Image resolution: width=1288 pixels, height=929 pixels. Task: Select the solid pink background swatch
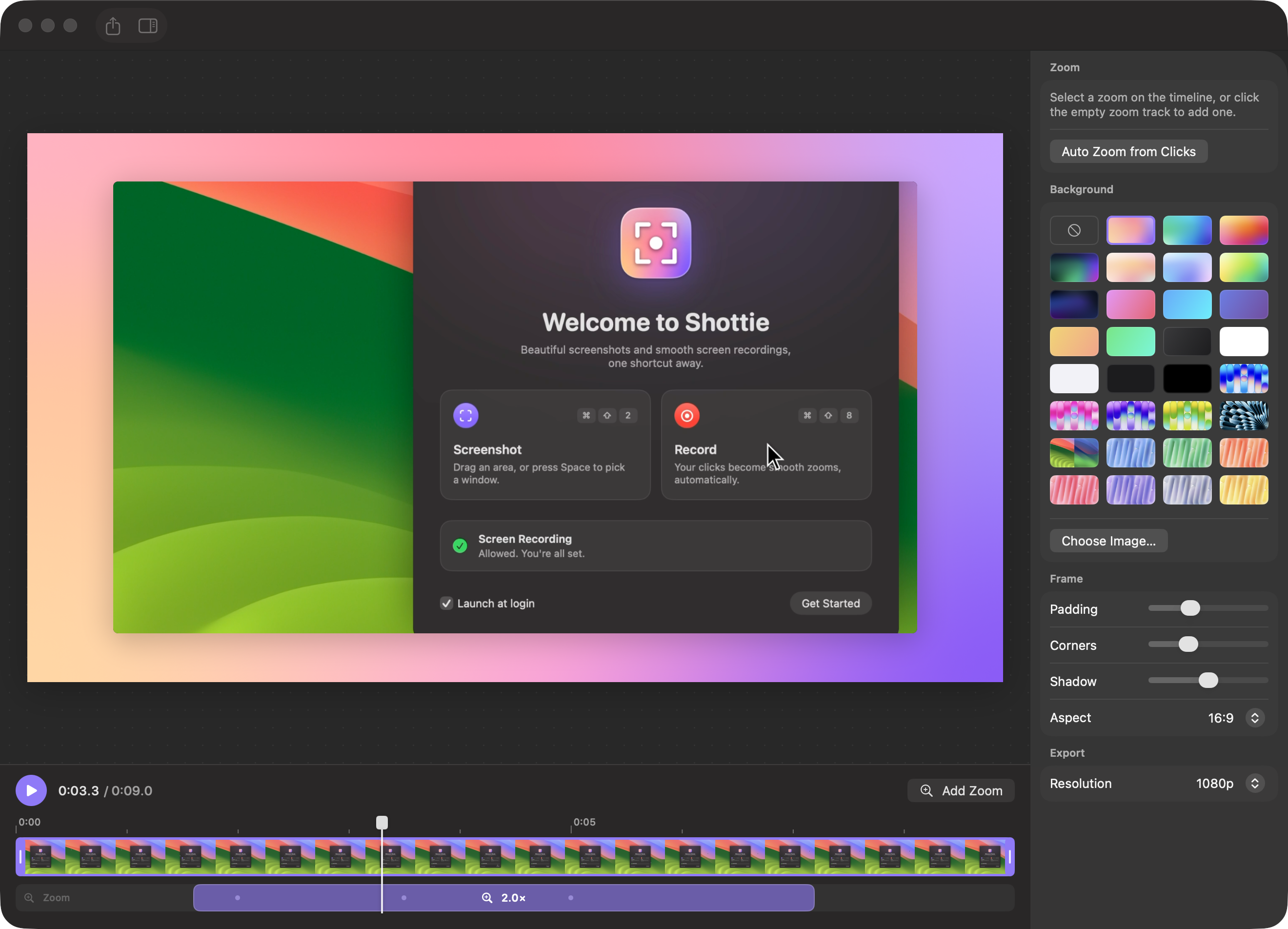pyautogui.click(x=1131, y=304)
